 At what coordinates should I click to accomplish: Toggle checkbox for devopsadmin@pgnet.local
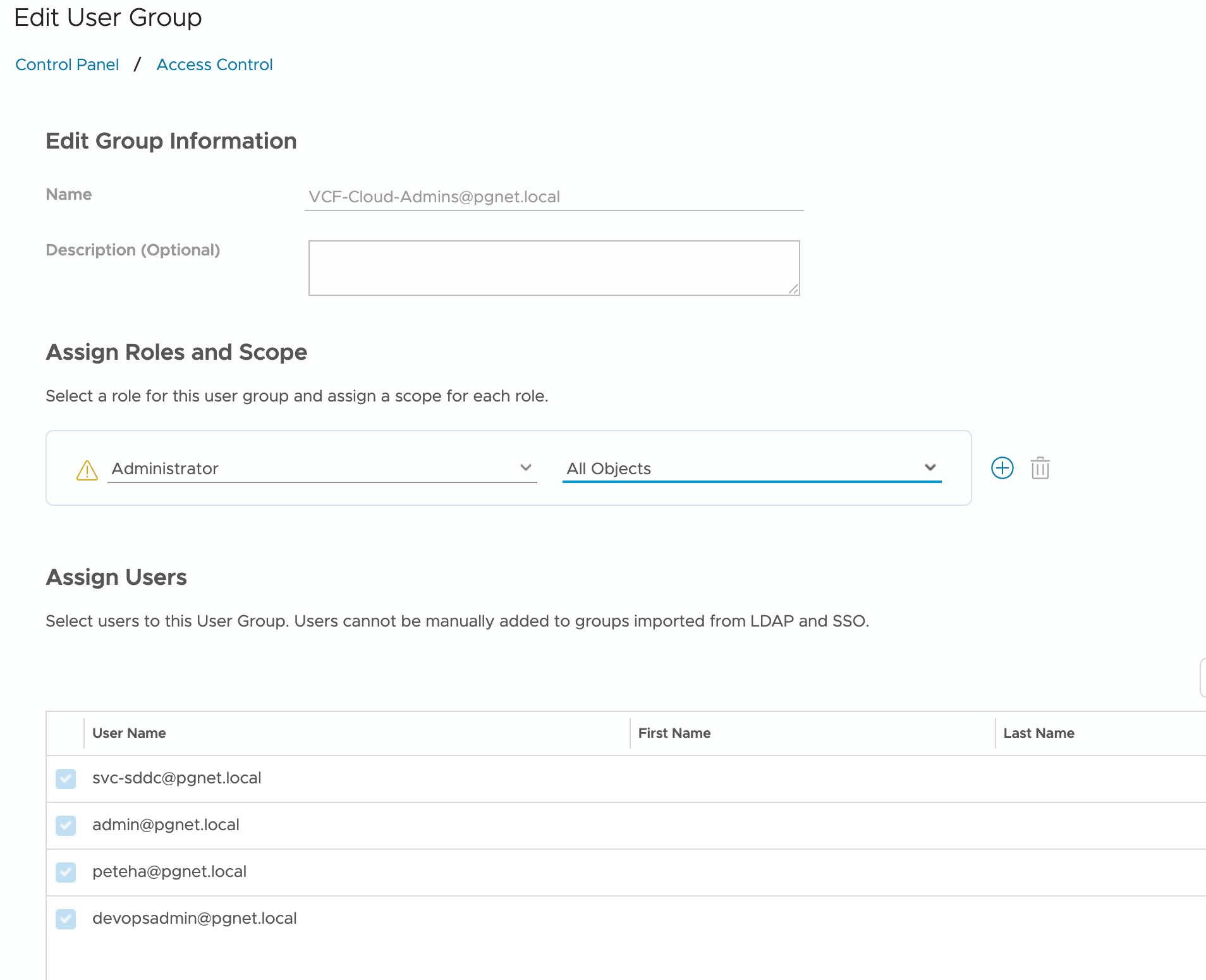tap(66, 919)
